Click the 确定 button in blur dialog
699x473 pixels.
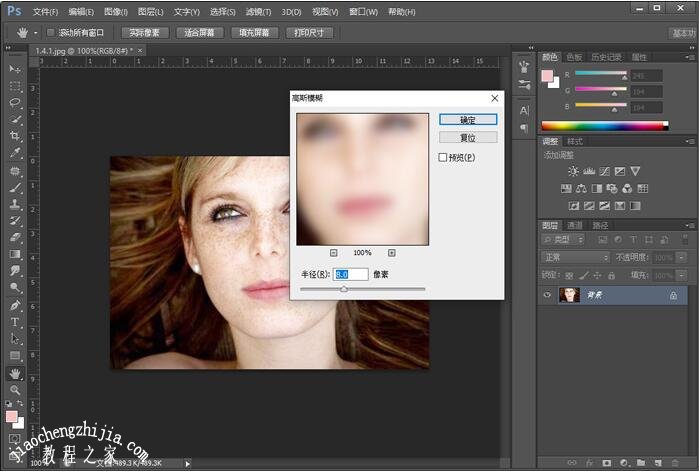[467, 119]
